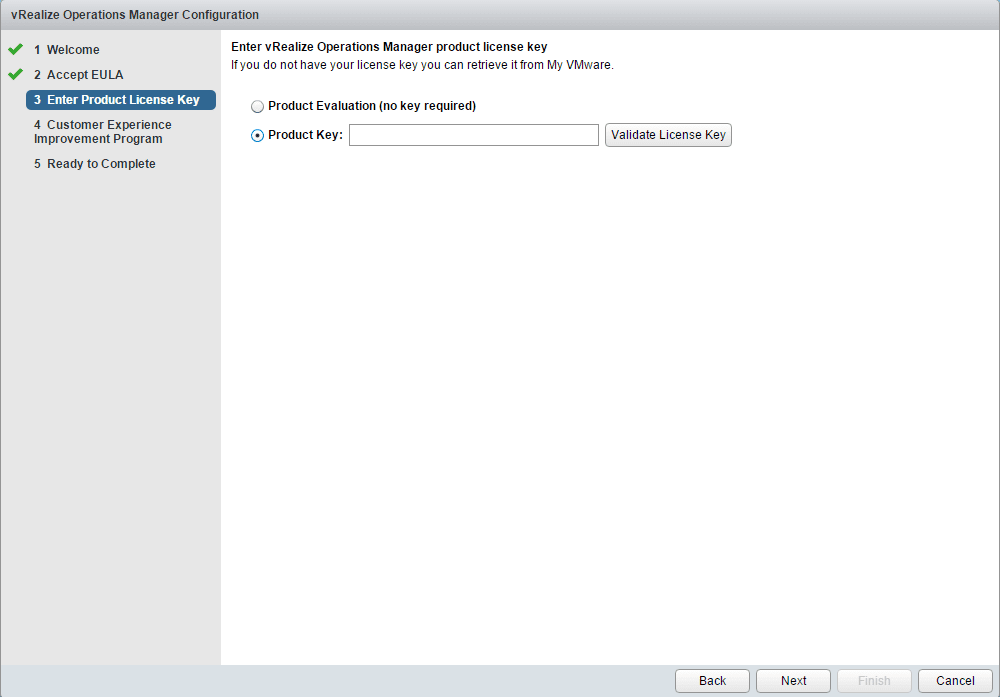The image size is (1000, 697).
Task: Click heading 'Enter vRealize Operations Manager product license key'
Action: pos(389,47)
